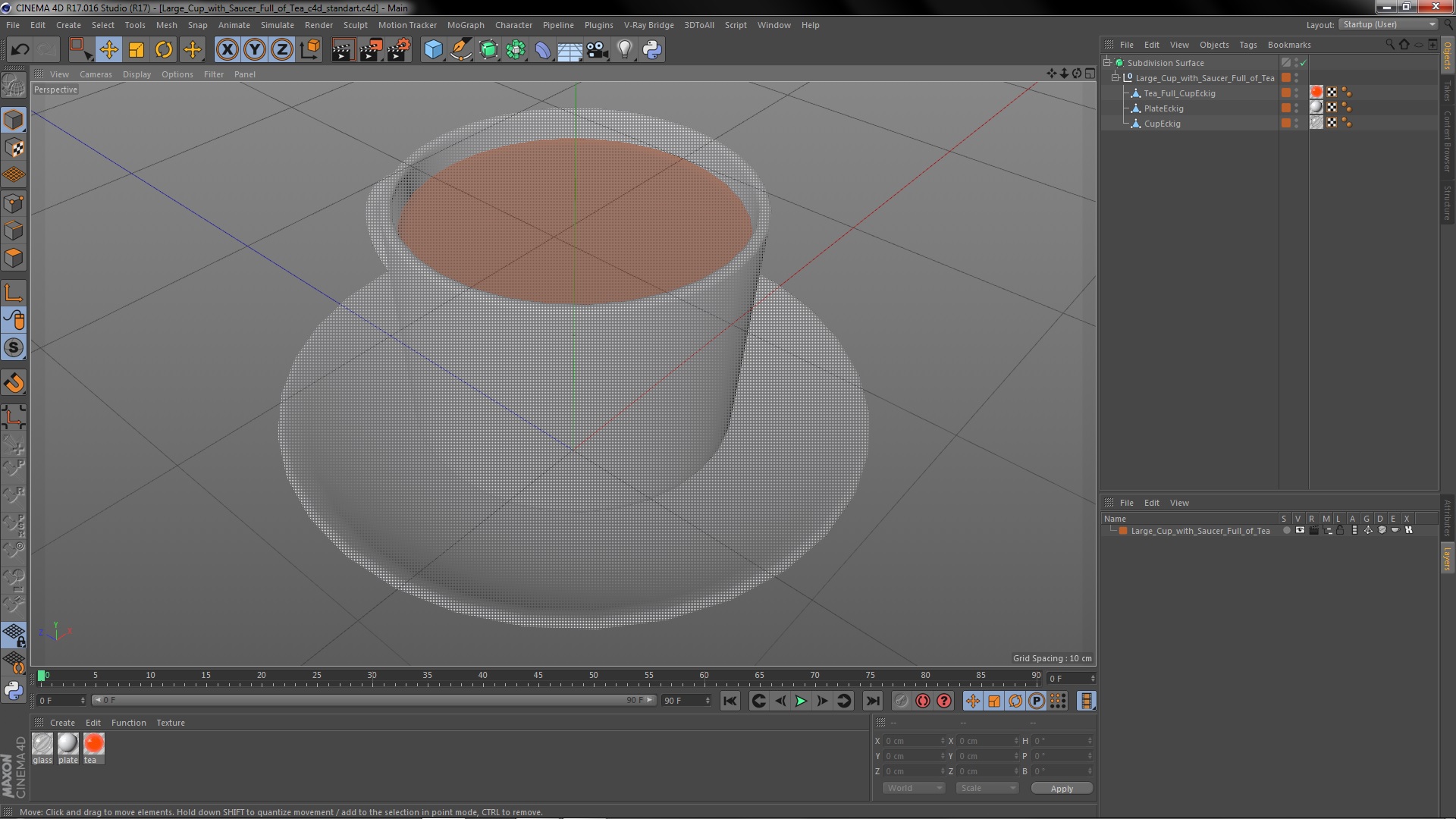Viewport: 1456px width, 819px height.
Task: Click the Apply button
Action: tap(1061, 789)
